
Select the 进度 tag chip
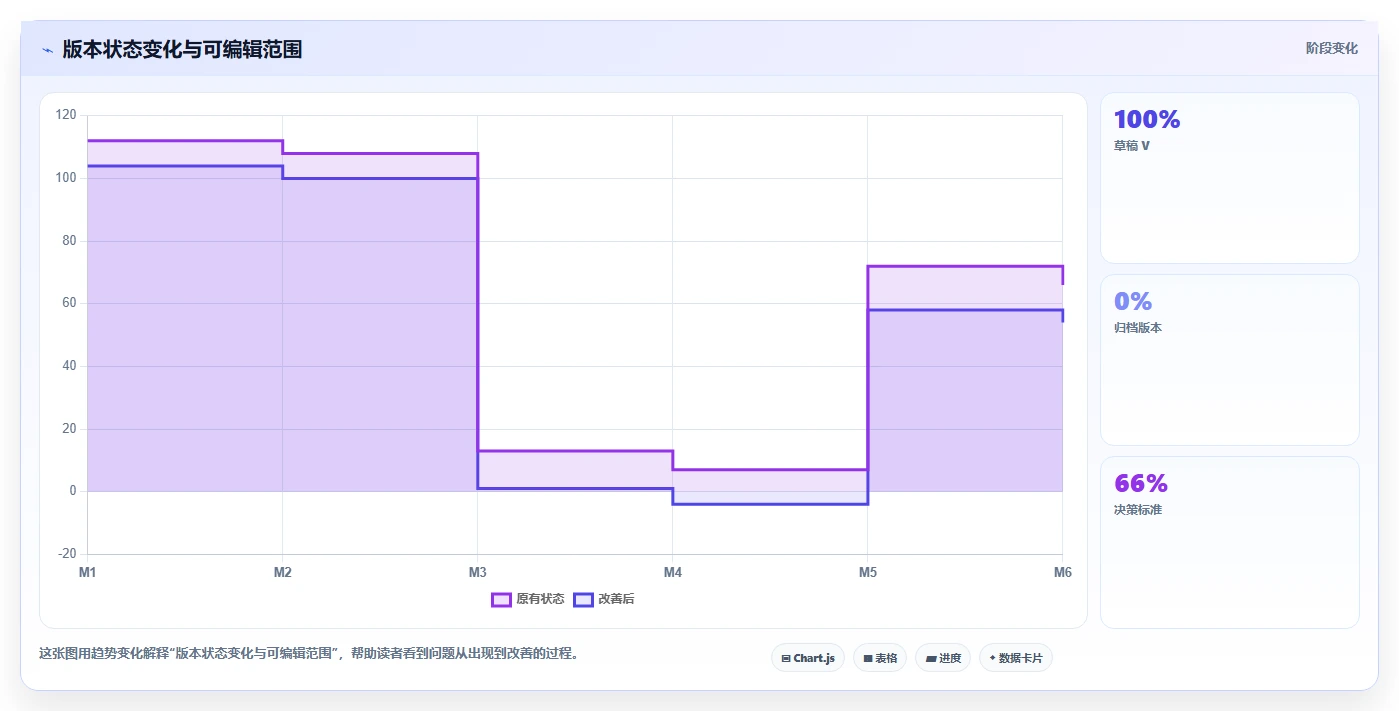943,658
